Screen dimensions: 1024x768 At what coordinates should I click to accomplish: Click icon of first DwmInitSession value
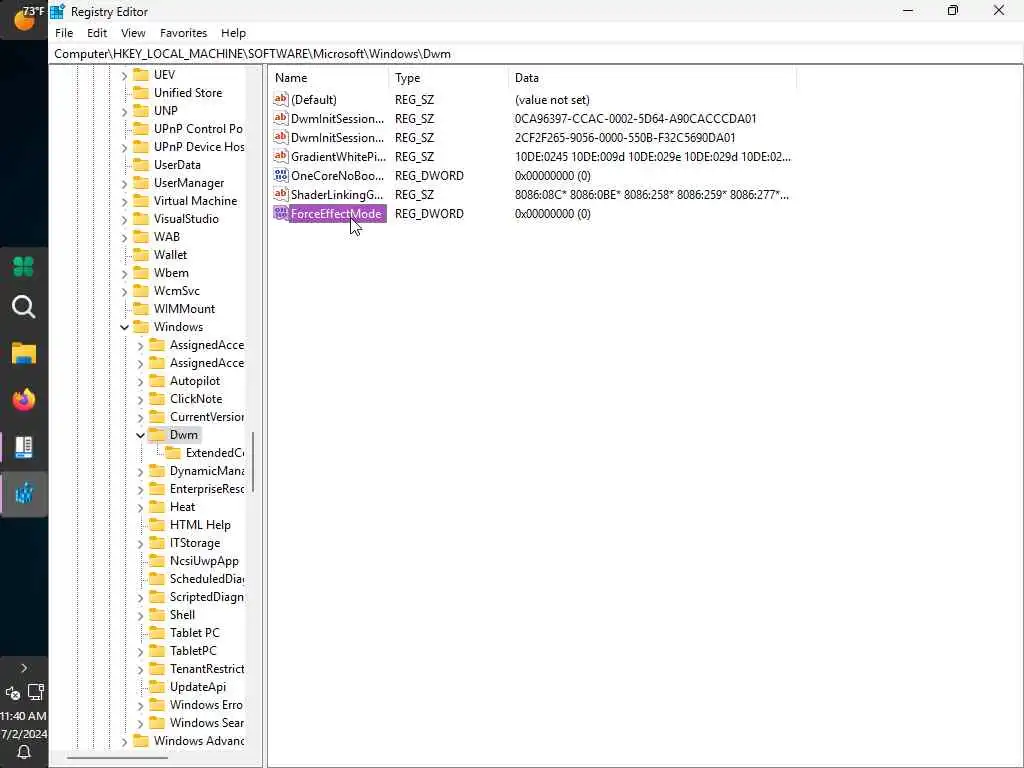point(281,118)
